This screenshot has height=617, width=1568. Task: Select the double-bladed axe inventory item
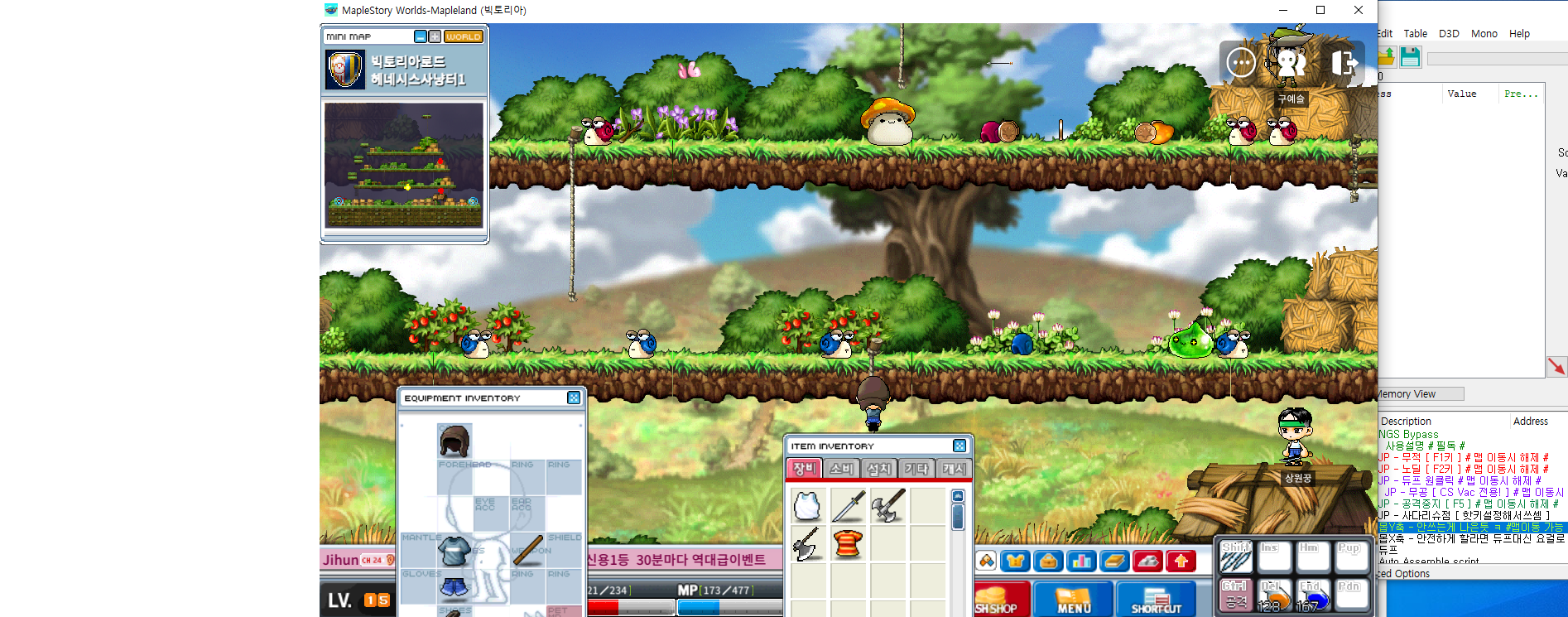pos(887,505)
